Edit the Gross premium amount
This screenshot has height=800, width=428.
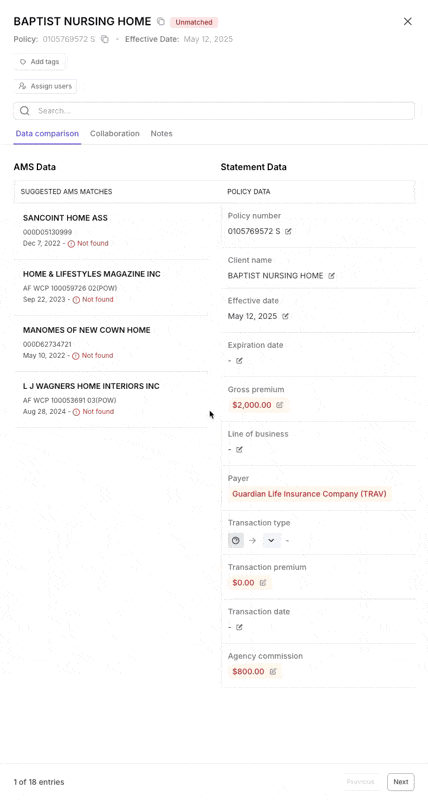[279, 405]
